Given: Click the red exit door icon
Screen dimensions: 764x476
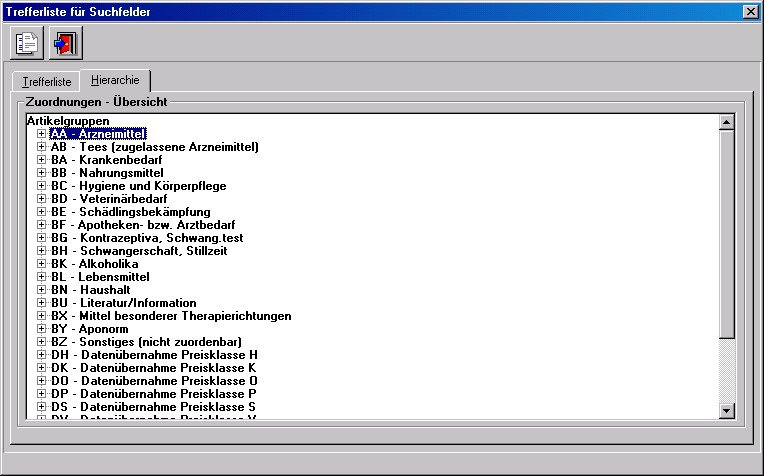Looking at the screenshot, I should tap(66, 44).
